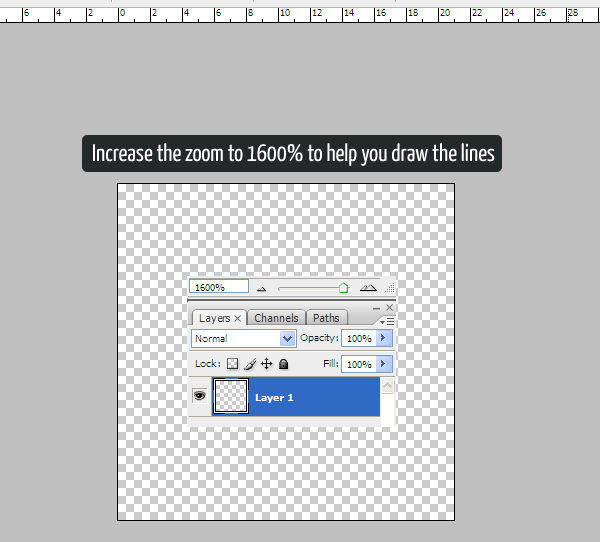
Task: Hide Layer 1 with the eye icon
Action: coord(199,395)
